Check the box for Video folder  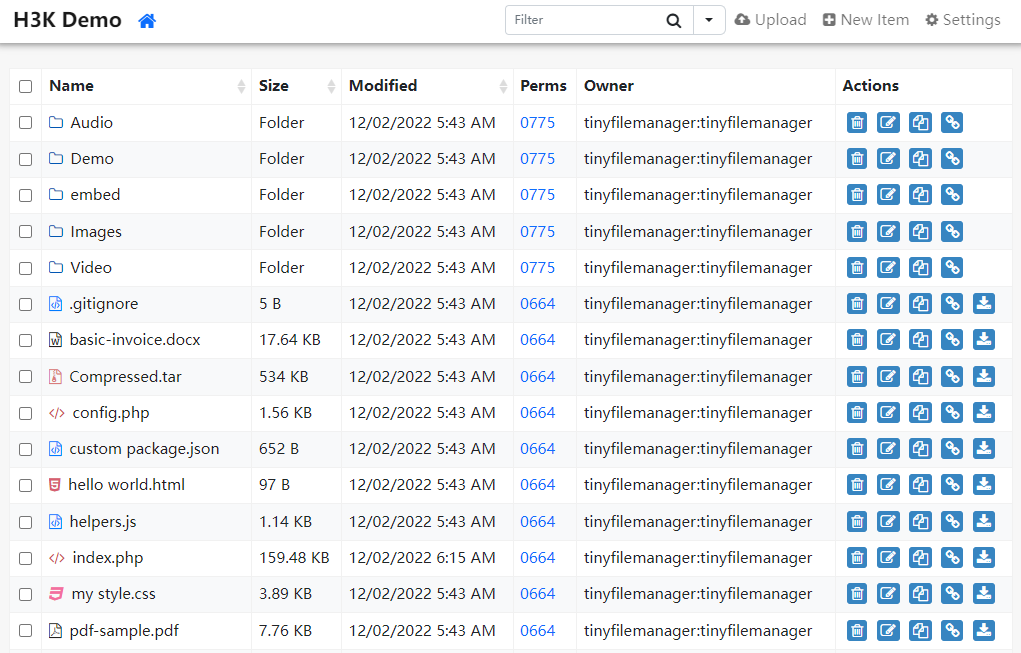click(x=26, y=268)
